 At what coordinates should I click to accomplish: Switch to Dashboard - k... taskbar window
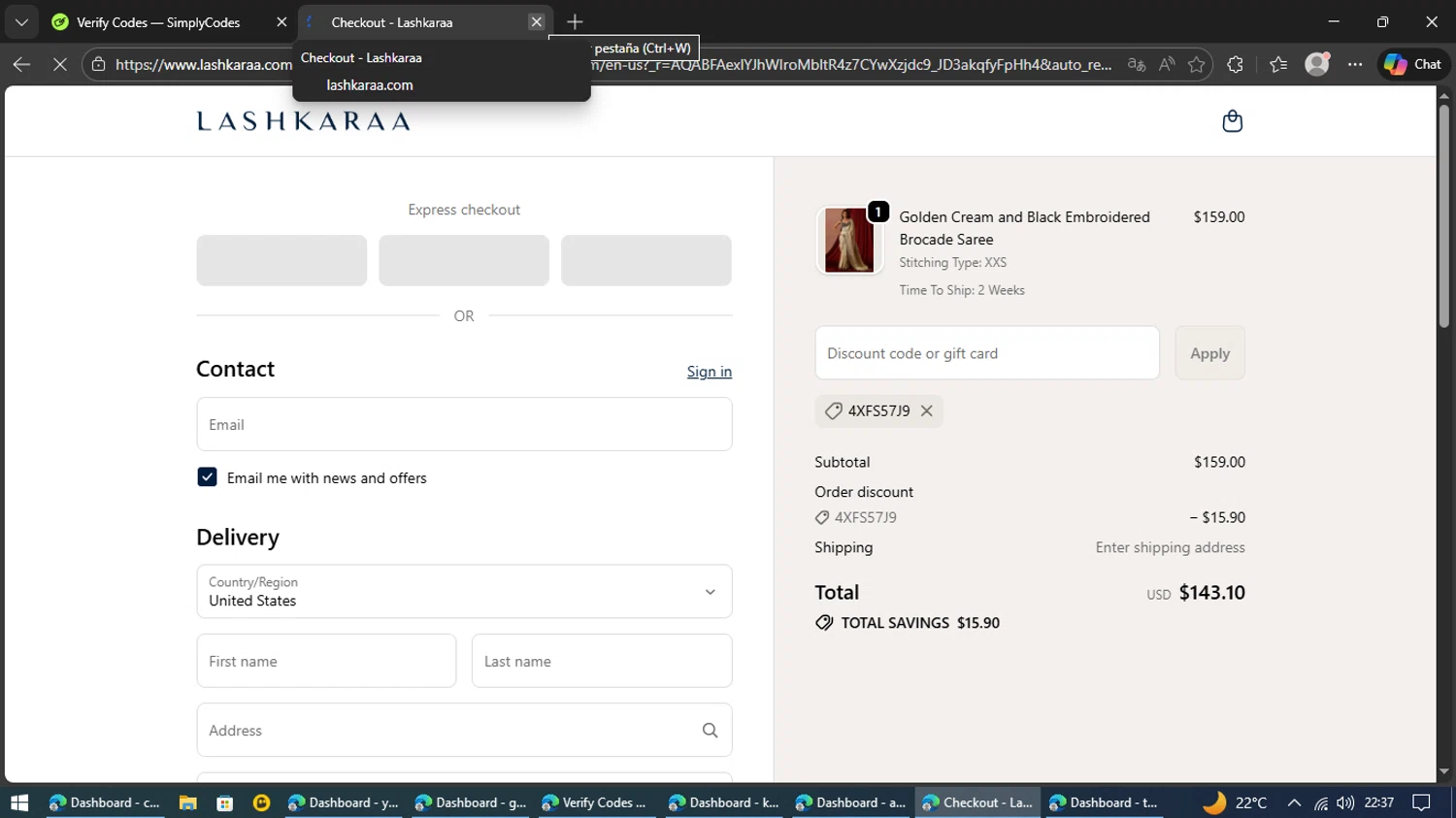pyautogui.click(x=724, y=802)
